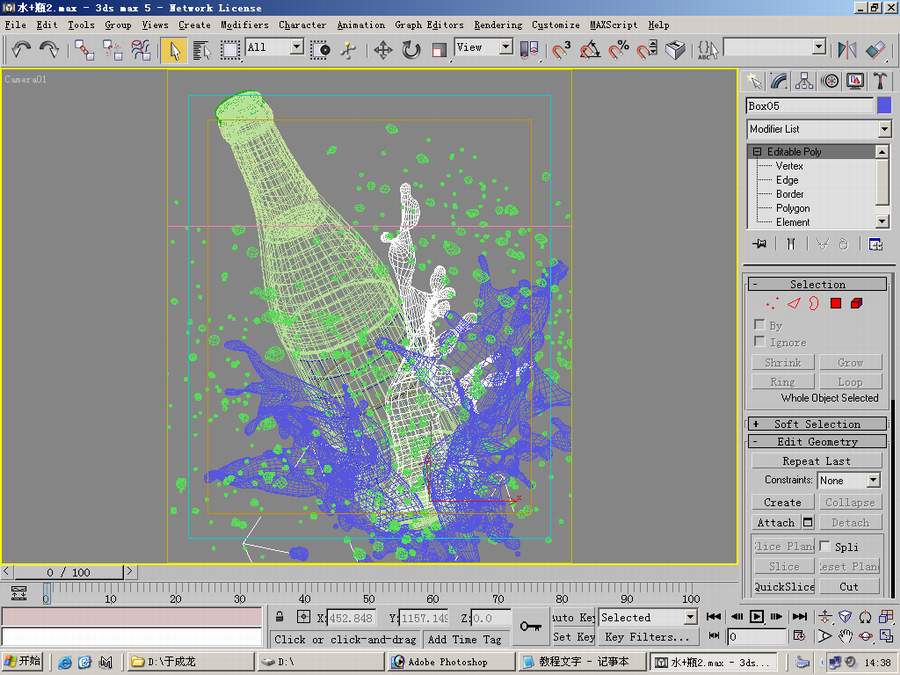Click the blue object color swatch
The image size is (900, 675).
click(x=884, y=106)
